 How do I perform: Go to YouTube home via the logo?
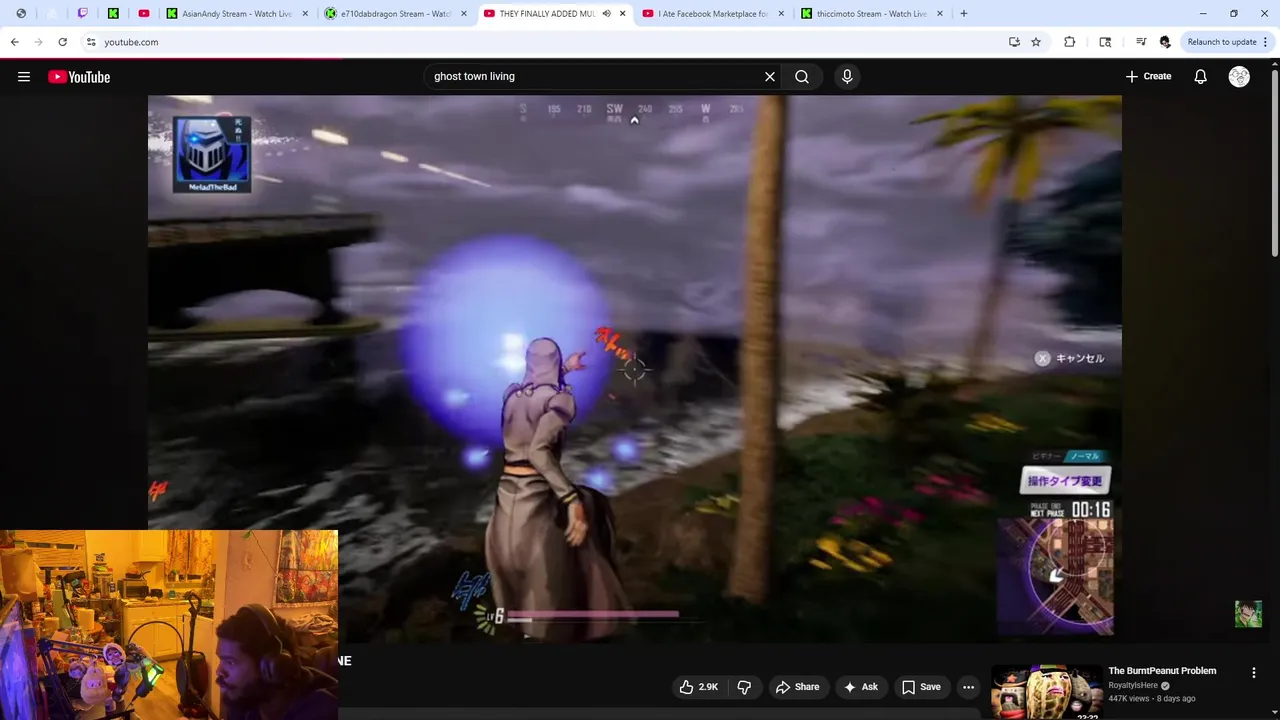[x=79, y=77]
